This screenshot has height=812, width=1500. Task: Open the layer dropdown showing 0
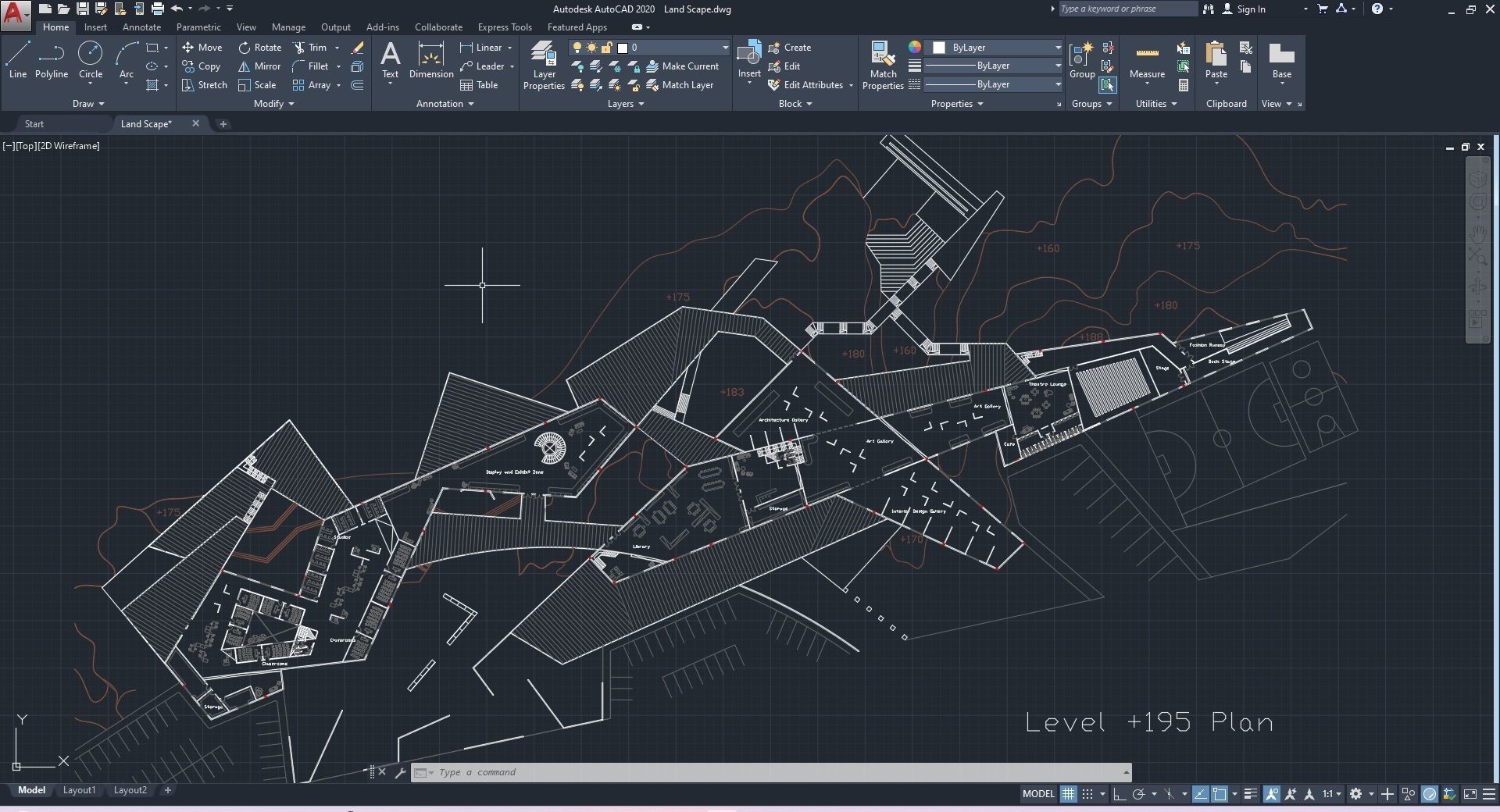click(649, 48)
